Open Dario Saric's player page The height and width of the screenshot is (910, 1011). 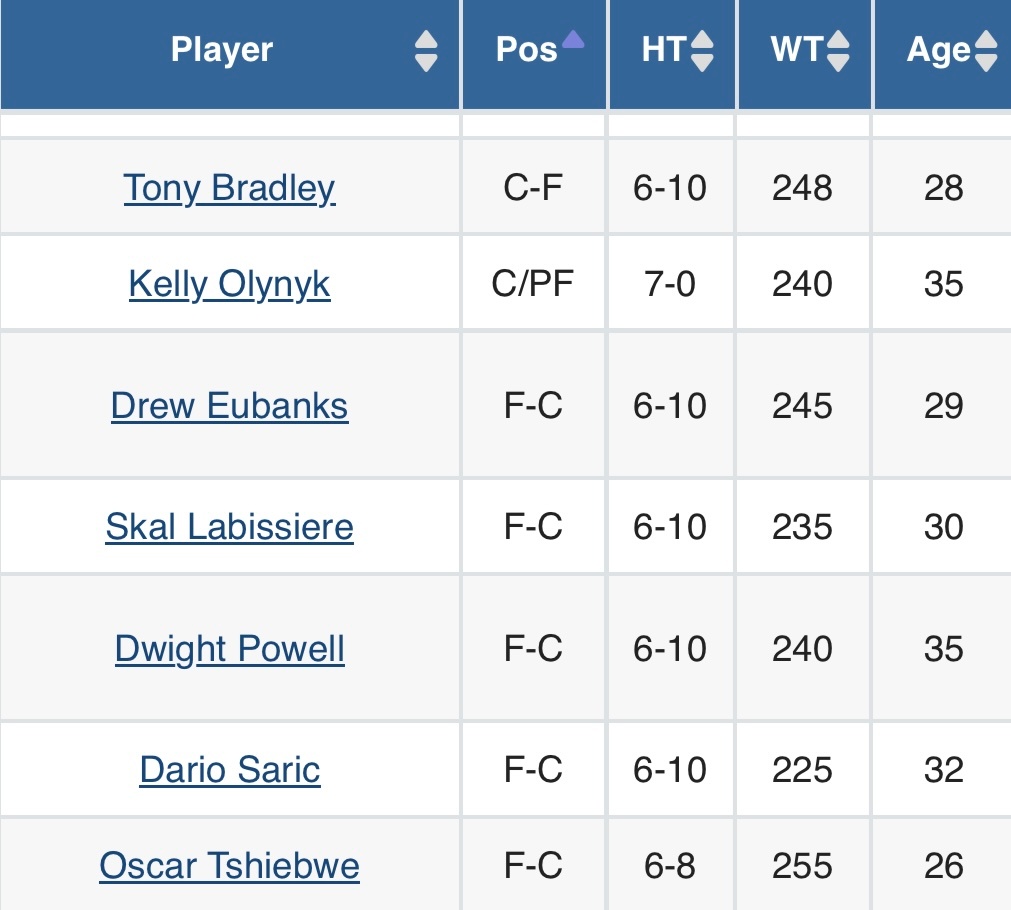tap(230, 770)
